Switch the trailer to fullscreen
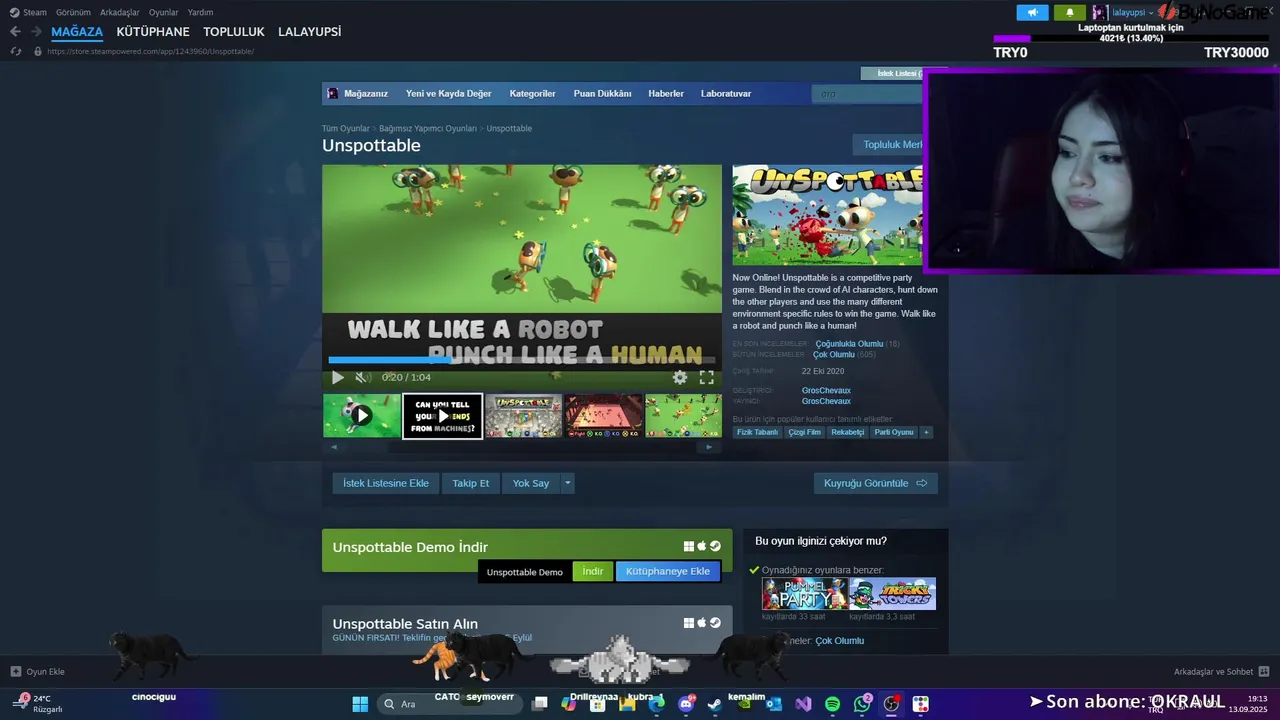1280x720 pixels. pyautogui.click(x=706, y=377)
